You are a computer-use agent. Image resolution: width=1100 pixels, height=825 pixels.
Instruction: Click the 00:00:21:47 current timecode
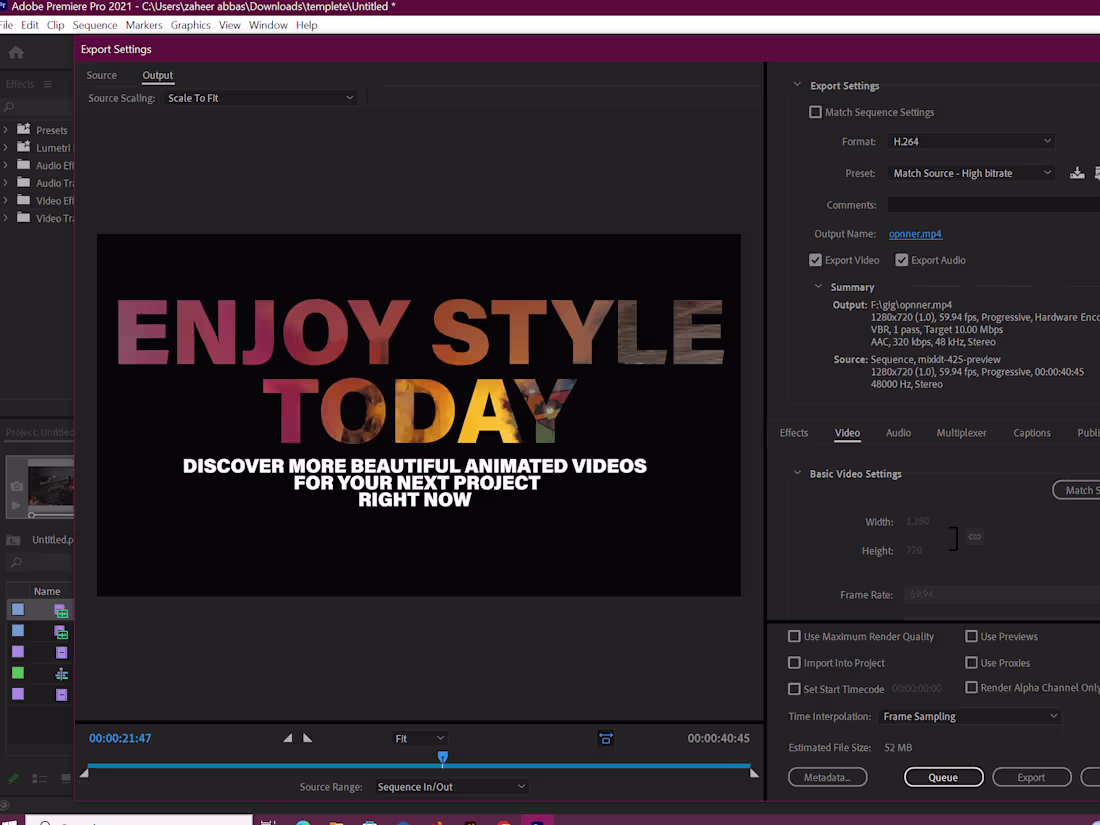point(120,738)
